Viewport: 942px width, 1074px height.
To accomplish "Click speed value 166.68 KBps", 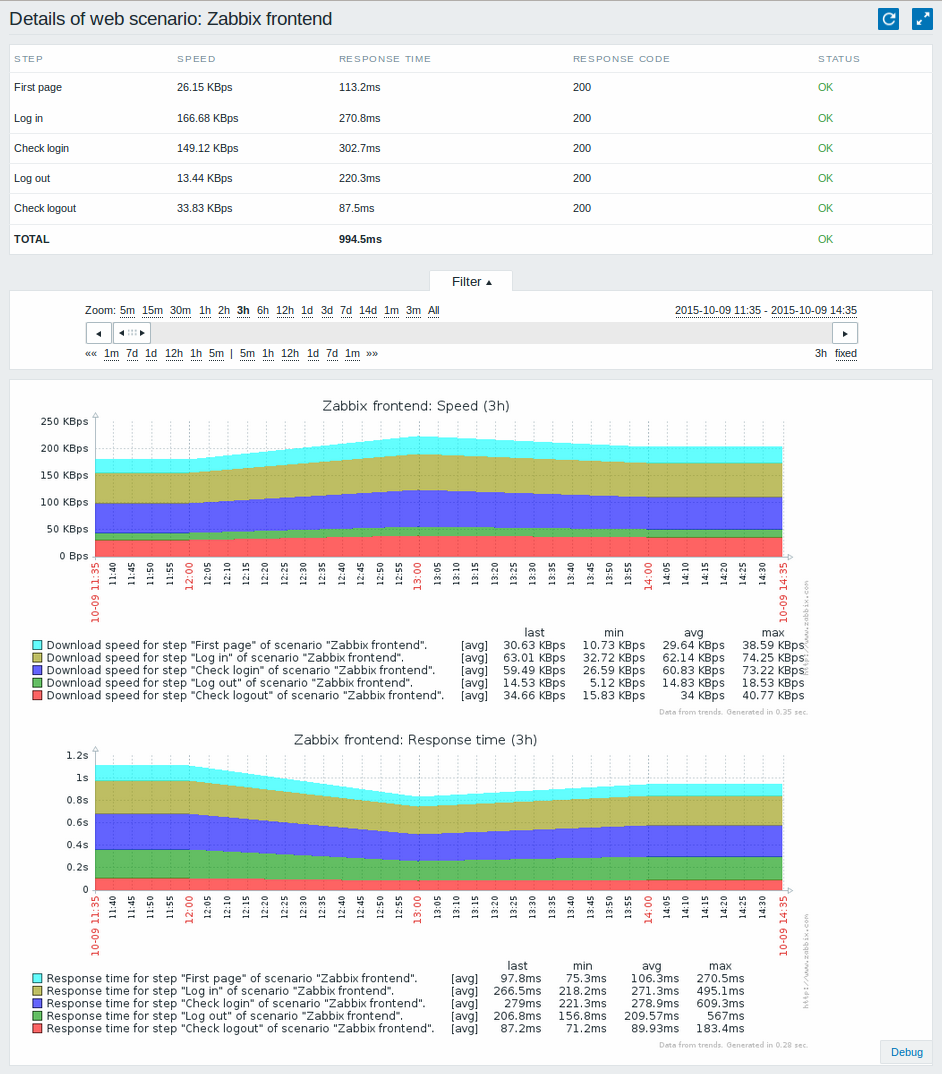I will (208, 118).
